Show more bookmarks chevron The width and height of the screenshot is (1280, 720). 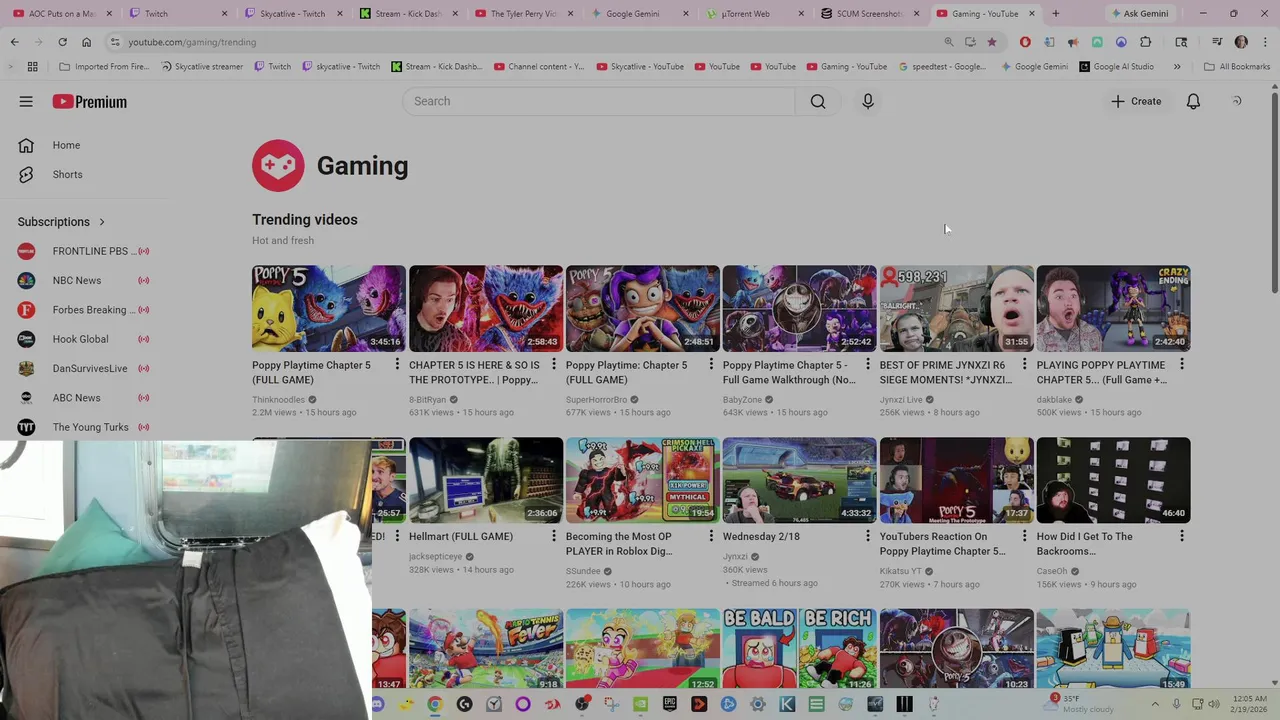(1177, 67)
